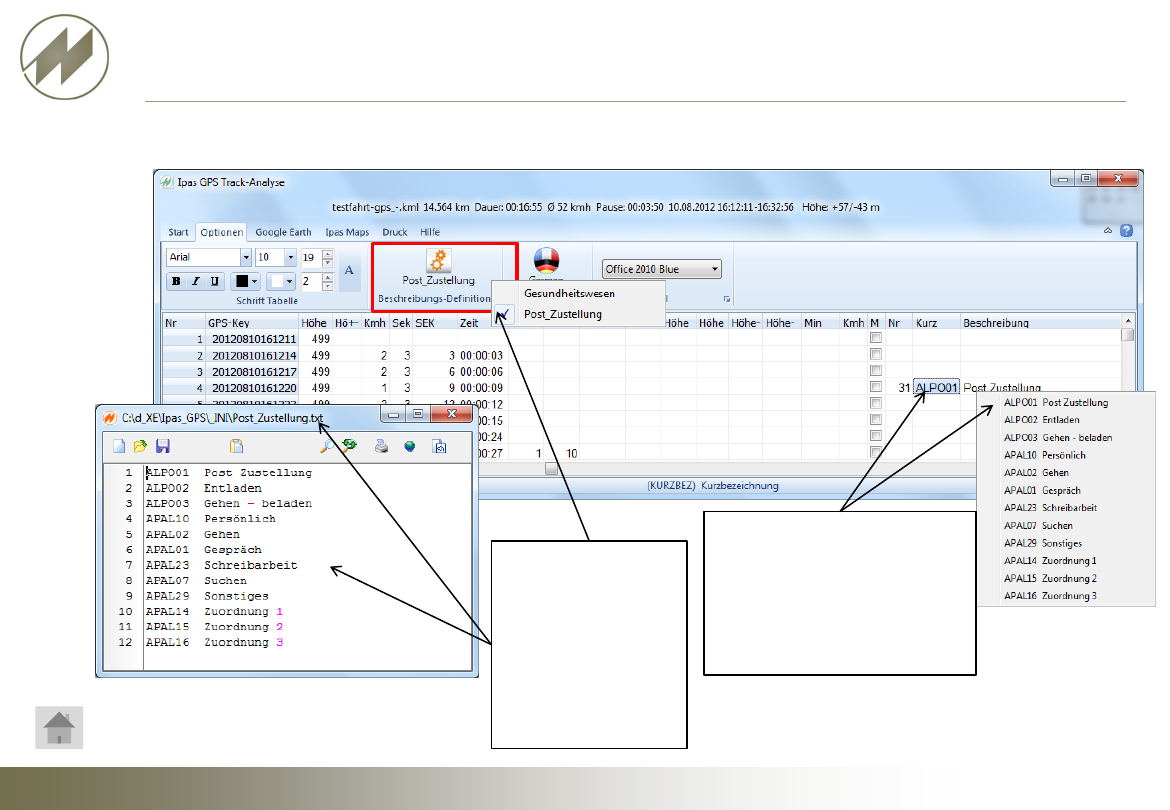Switch to the Start tab
Screen dimensions: 1170x810
[178, 232]
